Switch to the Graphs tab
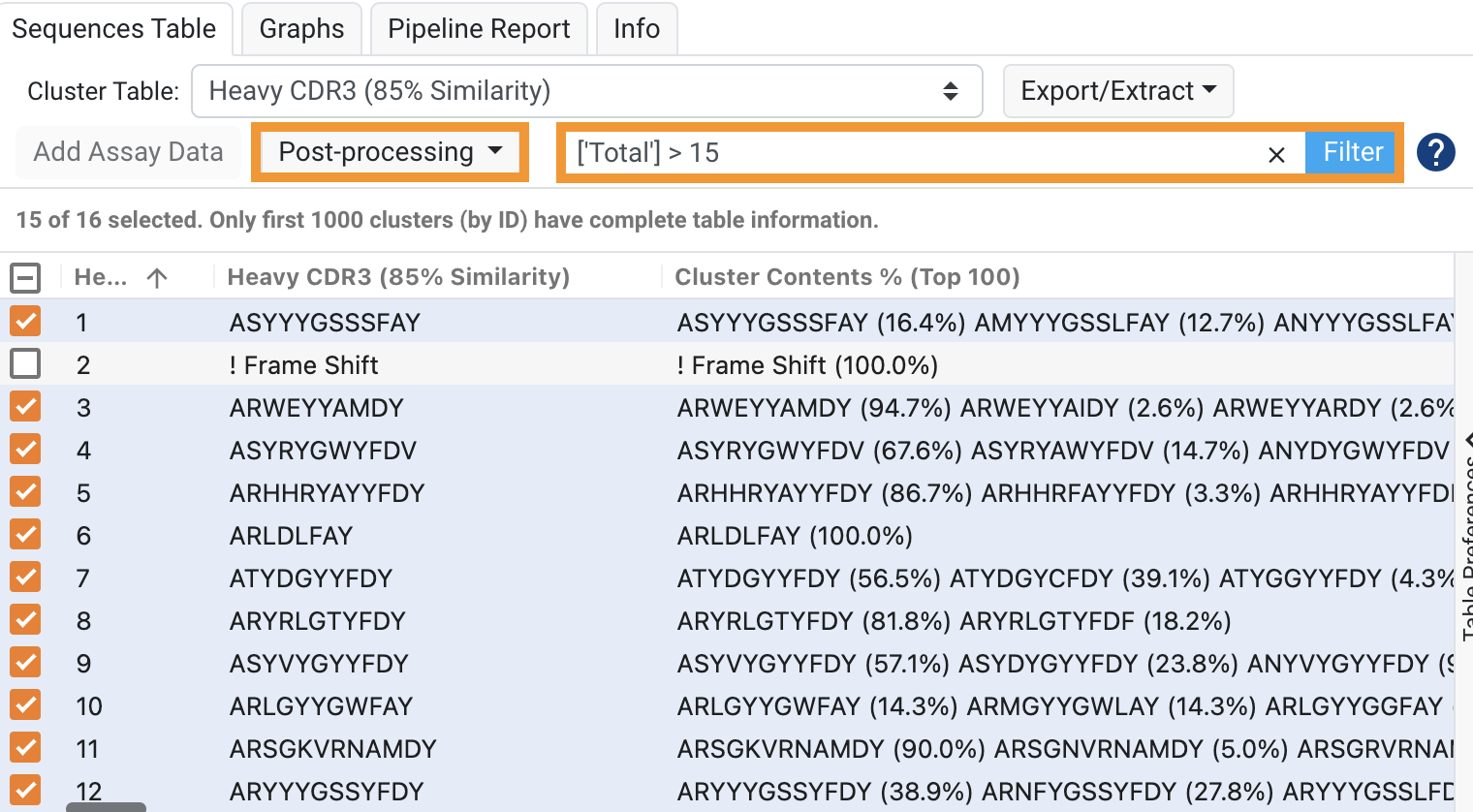The image size is (1473, 812). pos(301,29)
